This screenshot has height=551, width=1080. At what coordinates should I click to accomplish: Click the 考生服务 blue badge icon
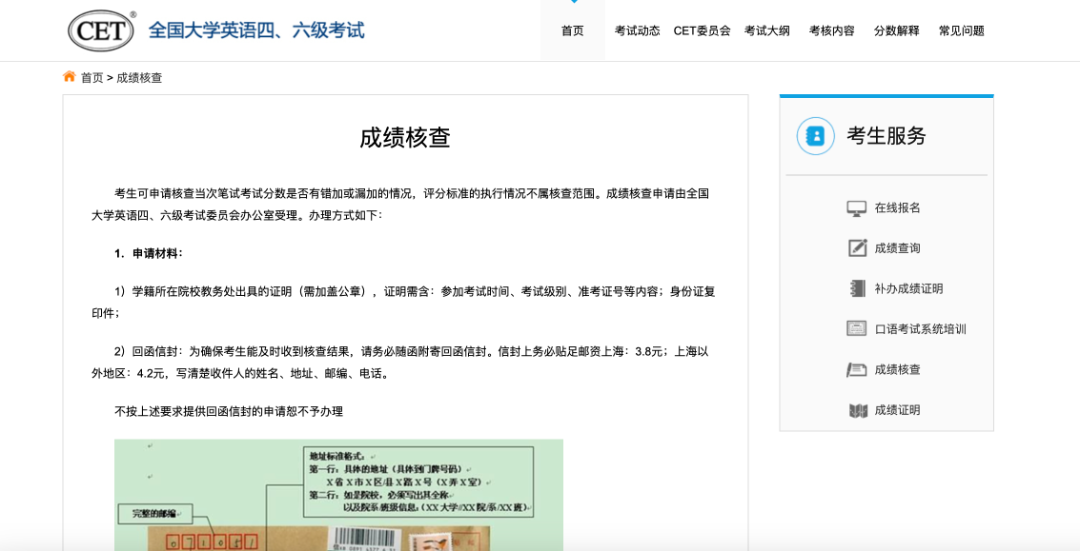[816, 136]
